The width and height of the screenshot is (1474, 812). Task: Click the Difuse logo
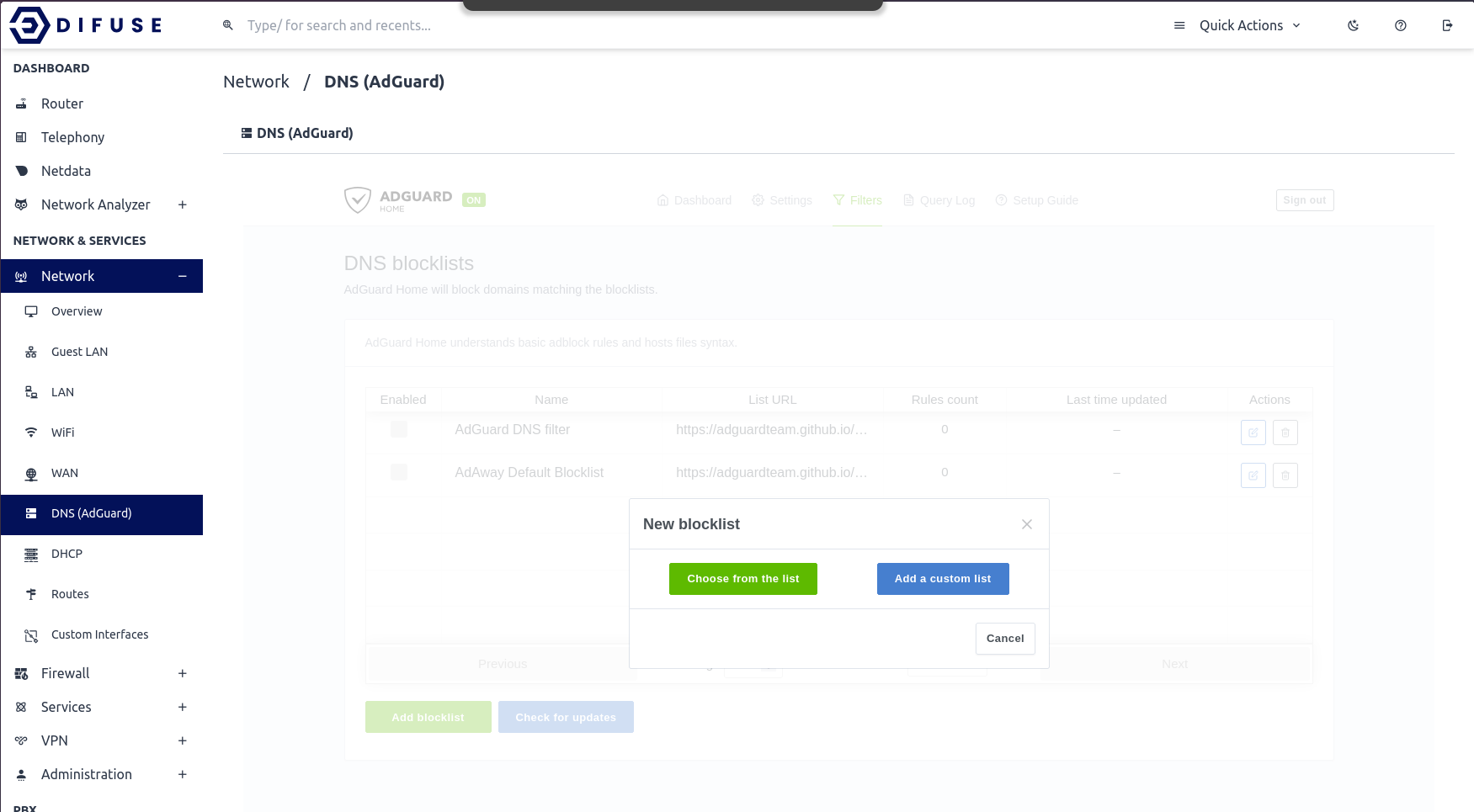85,25
